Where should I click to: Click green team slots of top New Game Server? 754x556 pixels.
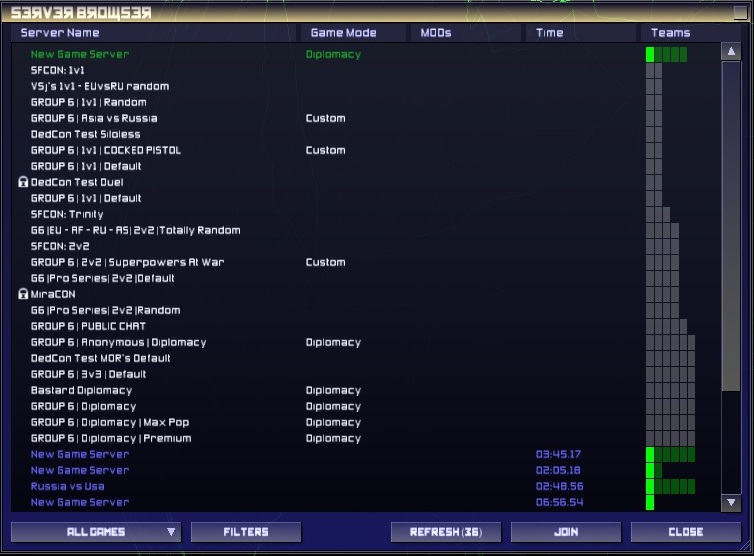[x=666, y=54]
